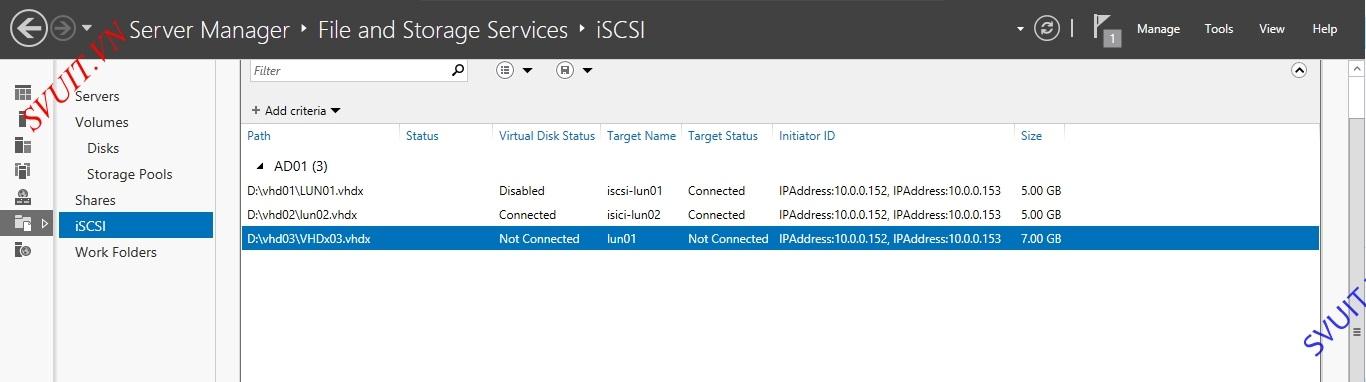Open the notifications flag icon

[1106, 30]
